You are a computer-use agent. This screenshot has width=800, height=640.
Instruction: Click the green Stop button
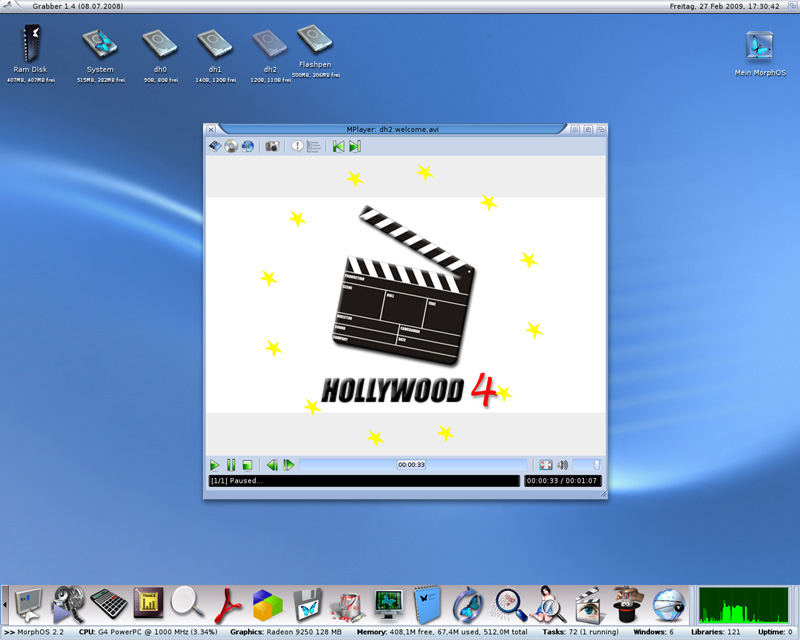tap(247, 465)
